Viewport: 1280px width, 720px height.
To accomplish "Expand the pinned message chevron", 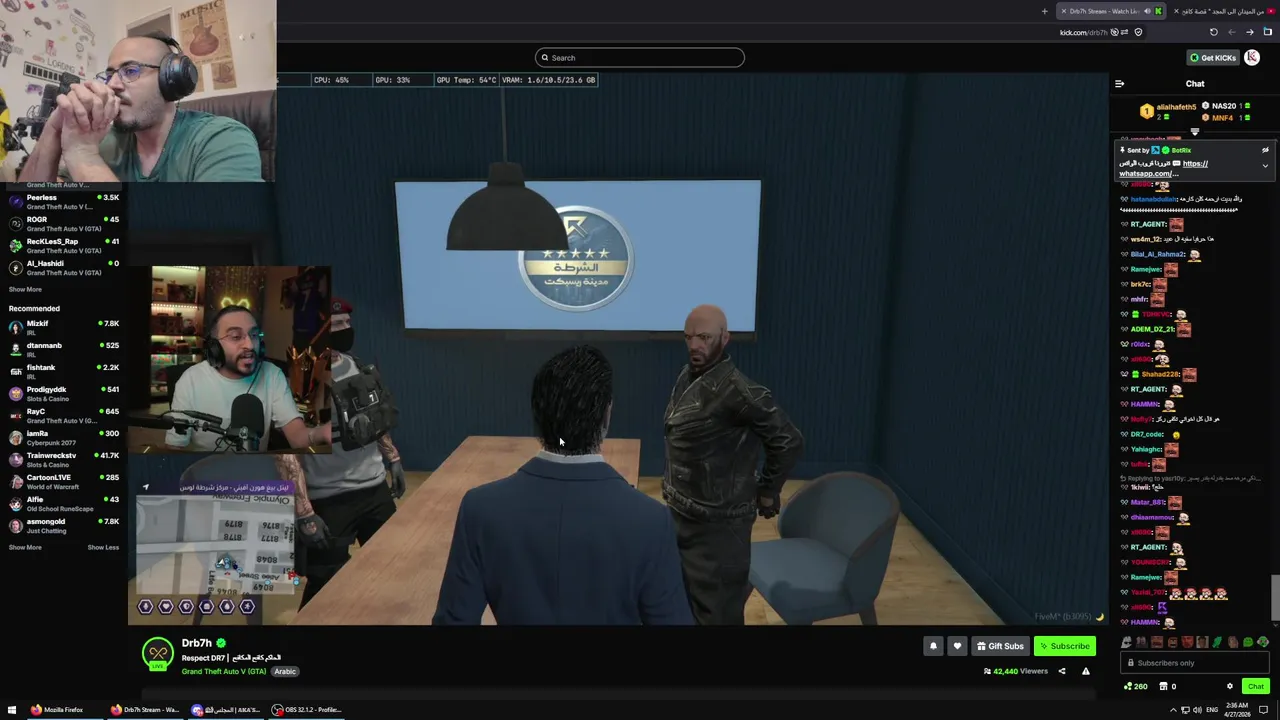I will pos(1265,166).
